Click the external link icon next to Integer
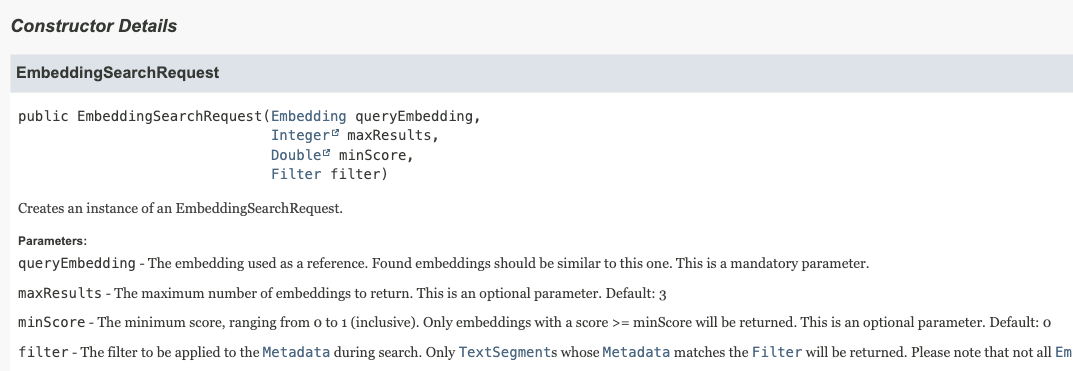 [335, 133]
